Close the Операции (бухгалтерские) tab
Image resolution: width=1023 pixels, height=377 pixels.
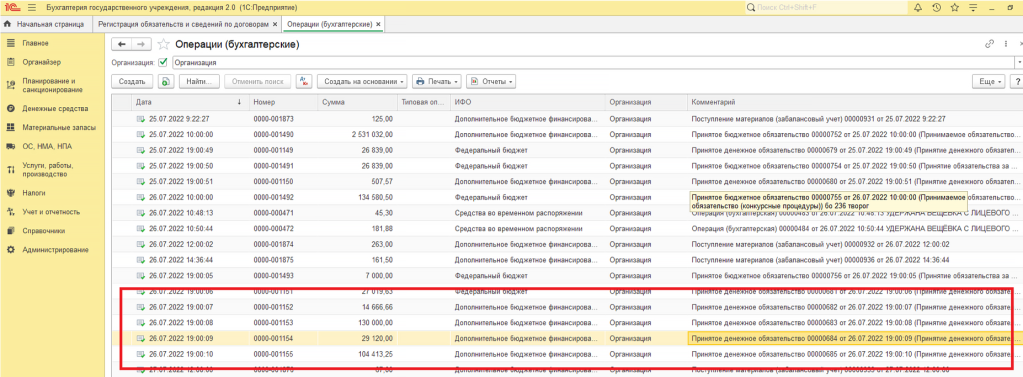pyautogui.click(x=378, y=24)
